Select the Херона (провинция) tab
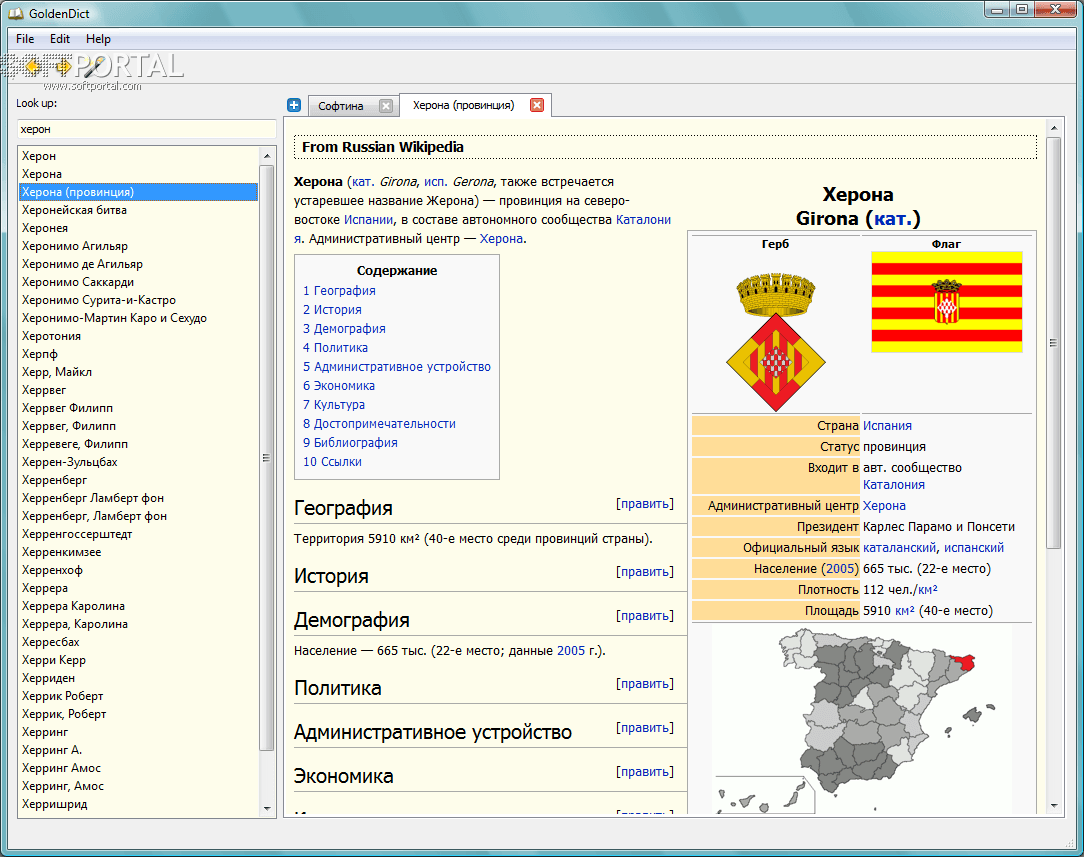Viewport: 1084px width, 857px height. point(464,105)
